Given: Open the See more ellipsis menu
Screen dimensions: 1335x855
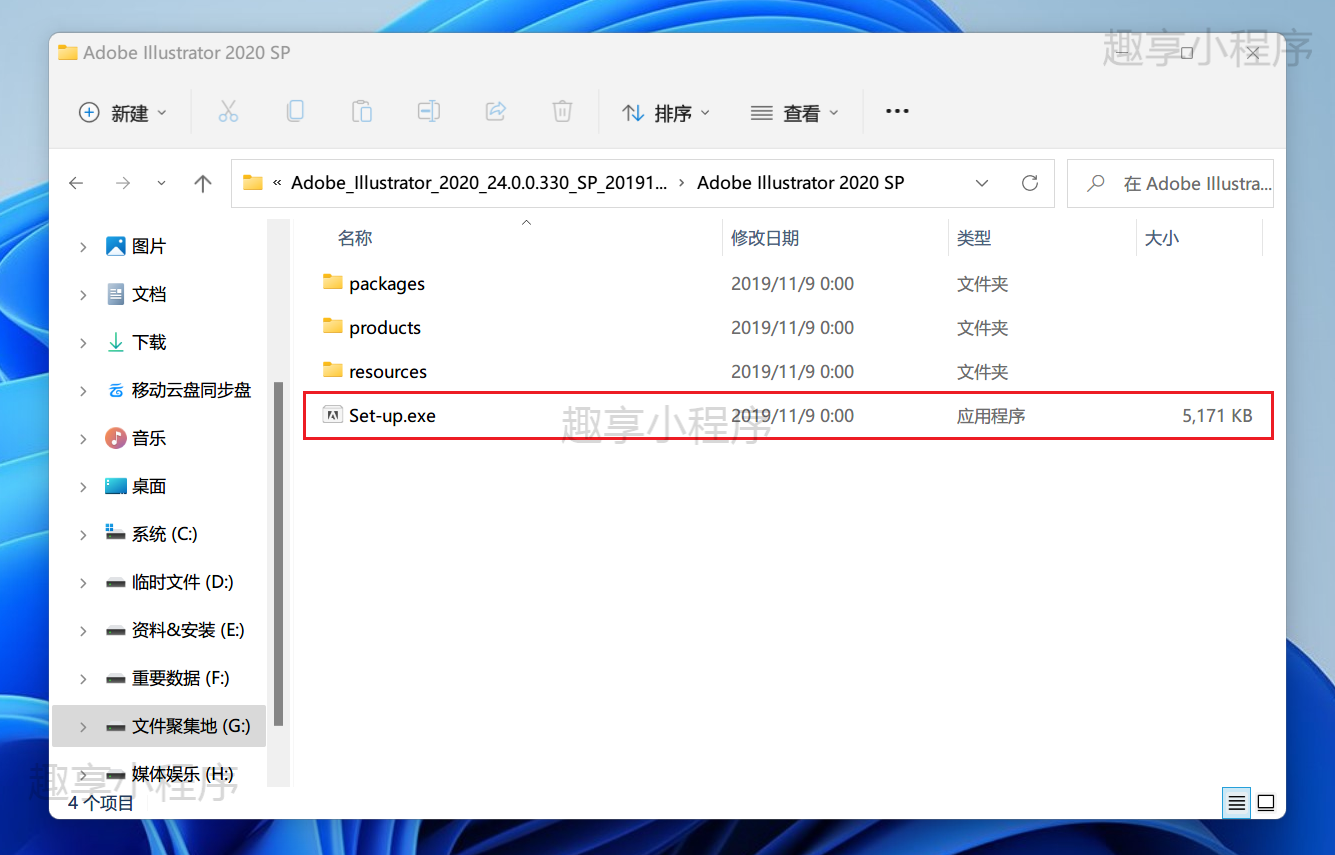Looking at the screenshot, I should pos(897,112).
